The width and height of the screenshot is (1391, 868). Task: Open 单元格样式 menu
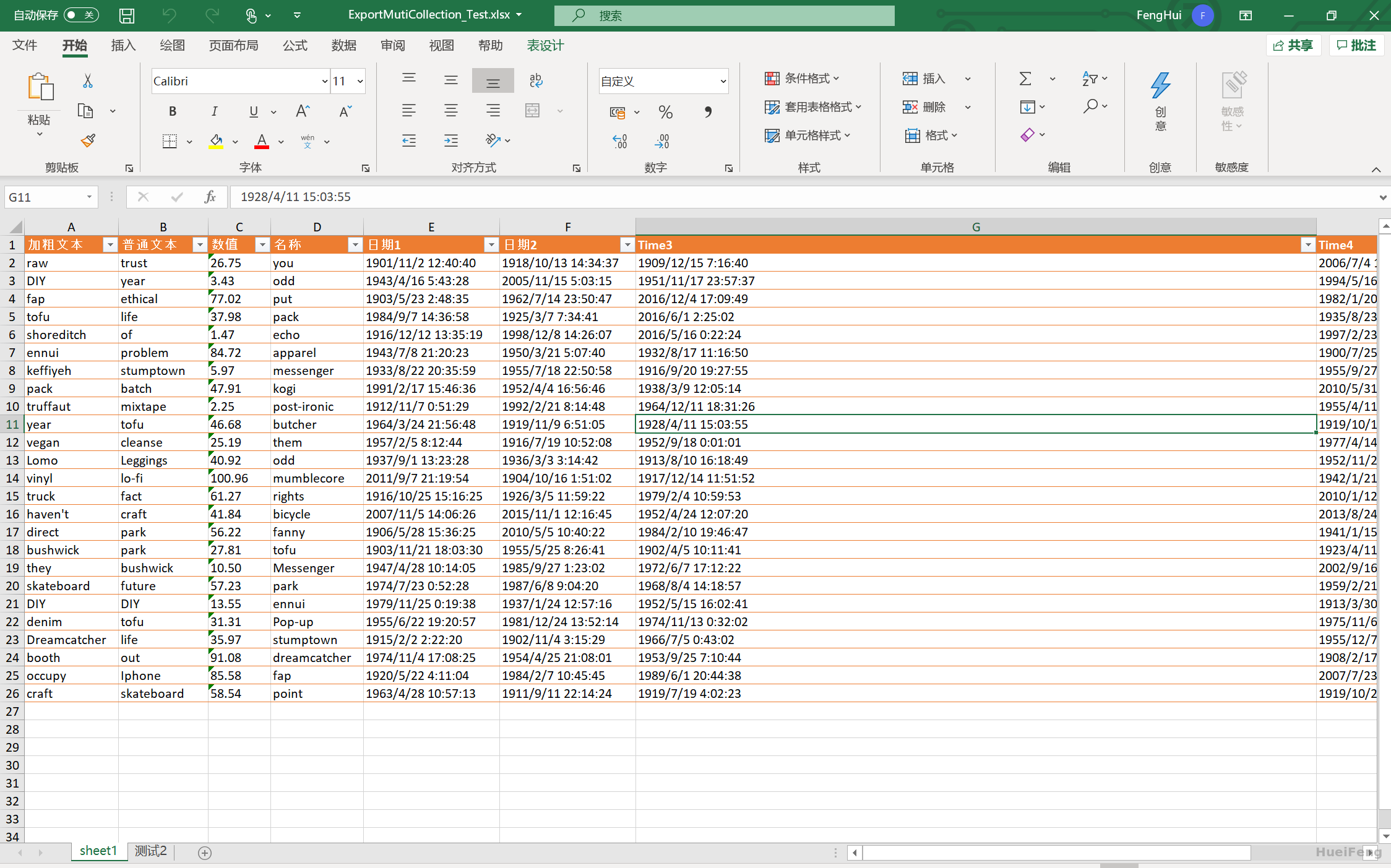(x=807, y=135)
